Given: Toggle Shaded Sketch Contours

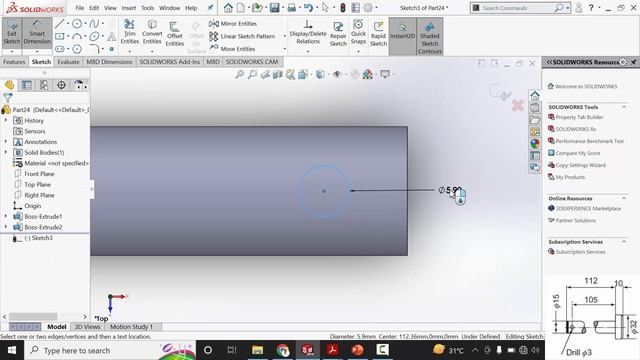Looking at the screenshot, I should coord(429,37).
